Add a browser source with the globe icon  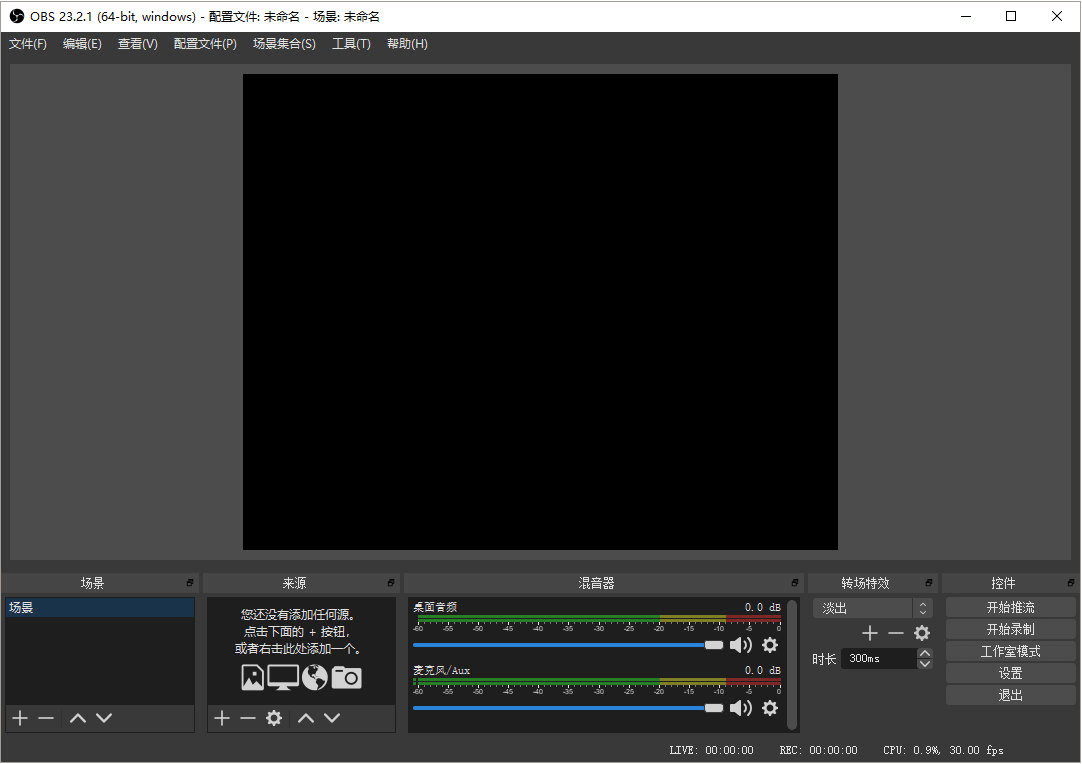click(x=313, y=677)
